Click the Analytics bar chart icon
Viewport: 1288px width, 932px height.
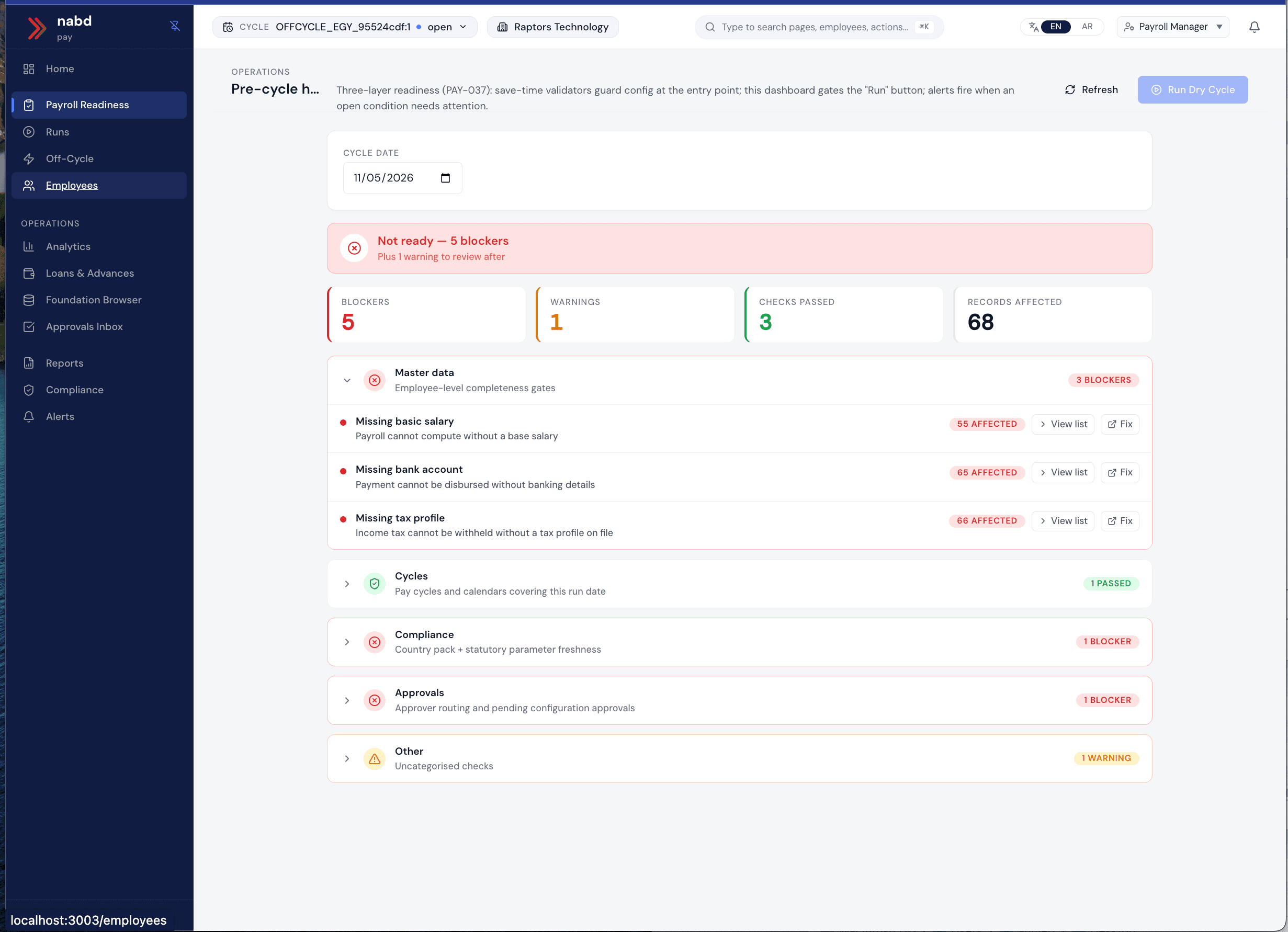tap(29, 246)
